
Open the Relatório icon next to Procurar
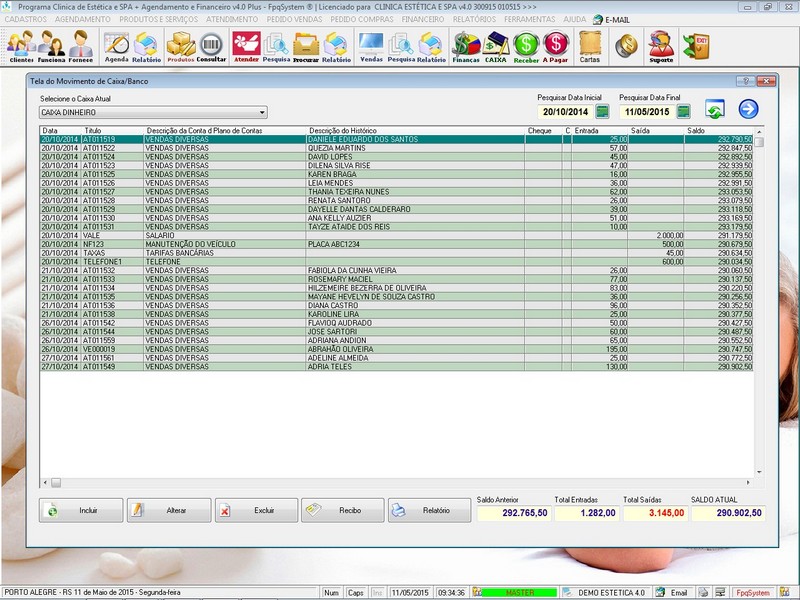[336, 47]
